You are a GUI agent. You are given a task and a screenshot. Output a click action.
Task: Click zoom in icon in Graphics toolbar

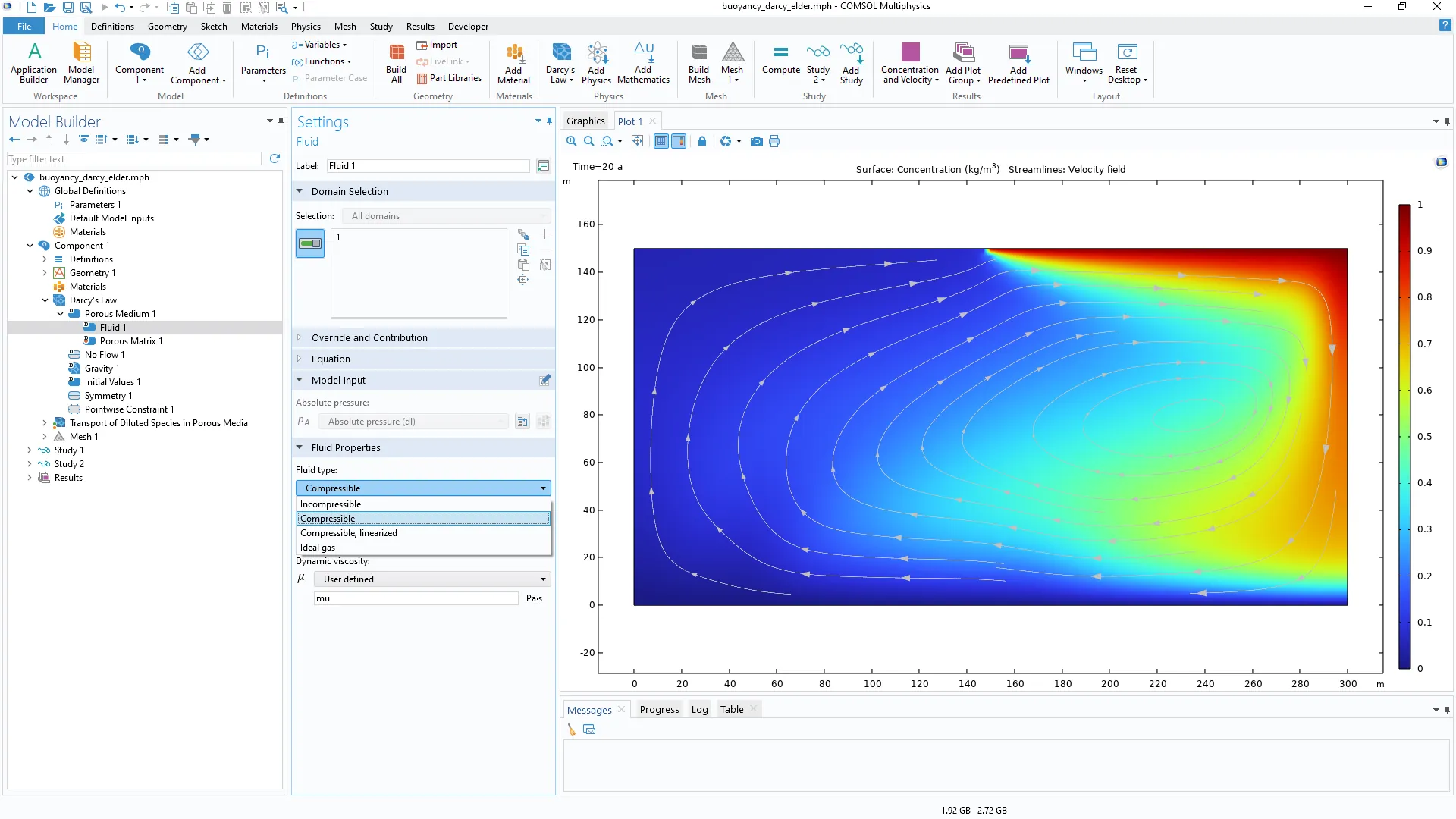click(572, 141)
